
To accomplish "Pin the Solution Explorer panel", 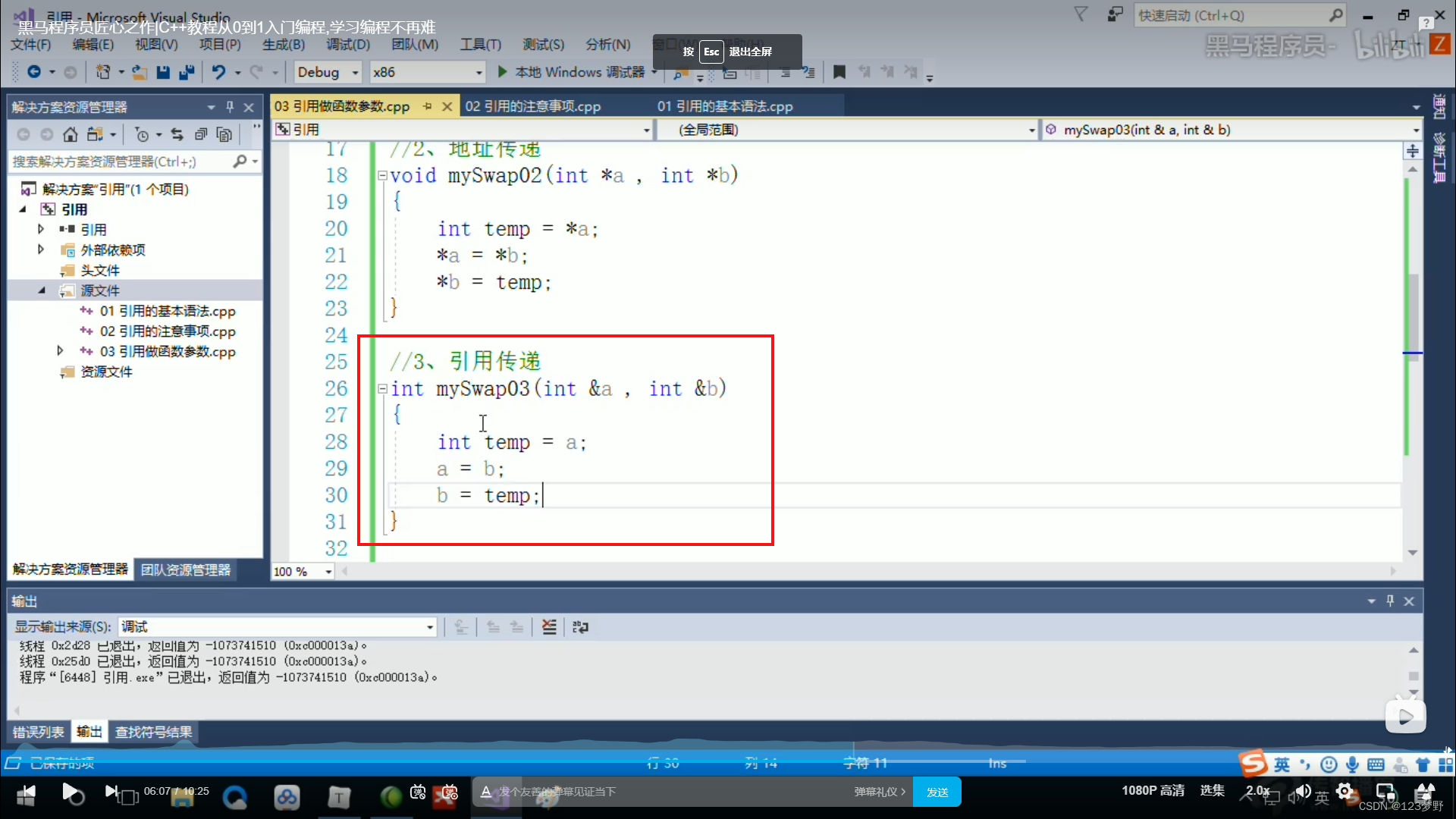I will [x=230, y=107].
